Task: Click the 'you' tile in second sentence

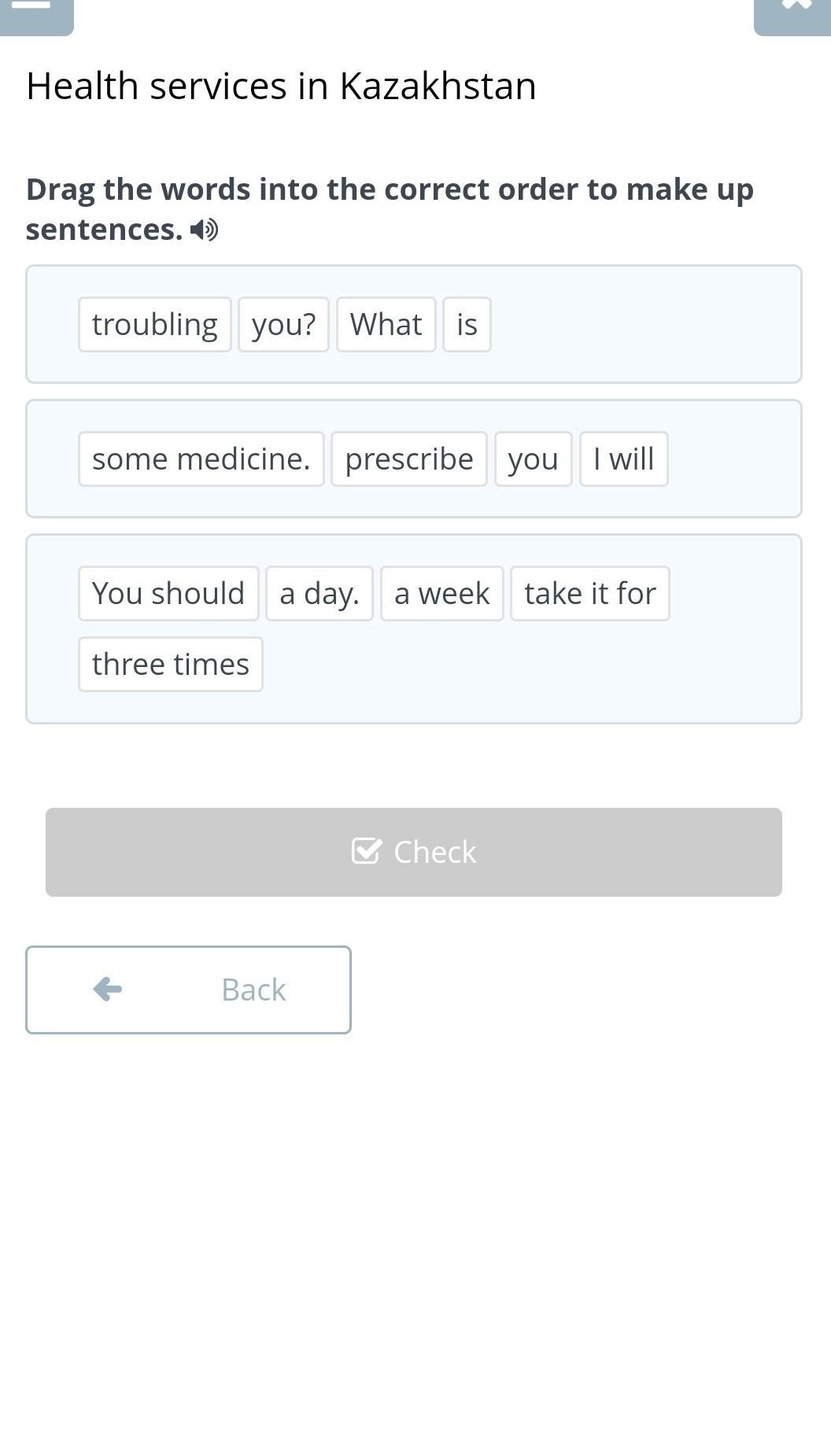Action: tap(533, 459)
